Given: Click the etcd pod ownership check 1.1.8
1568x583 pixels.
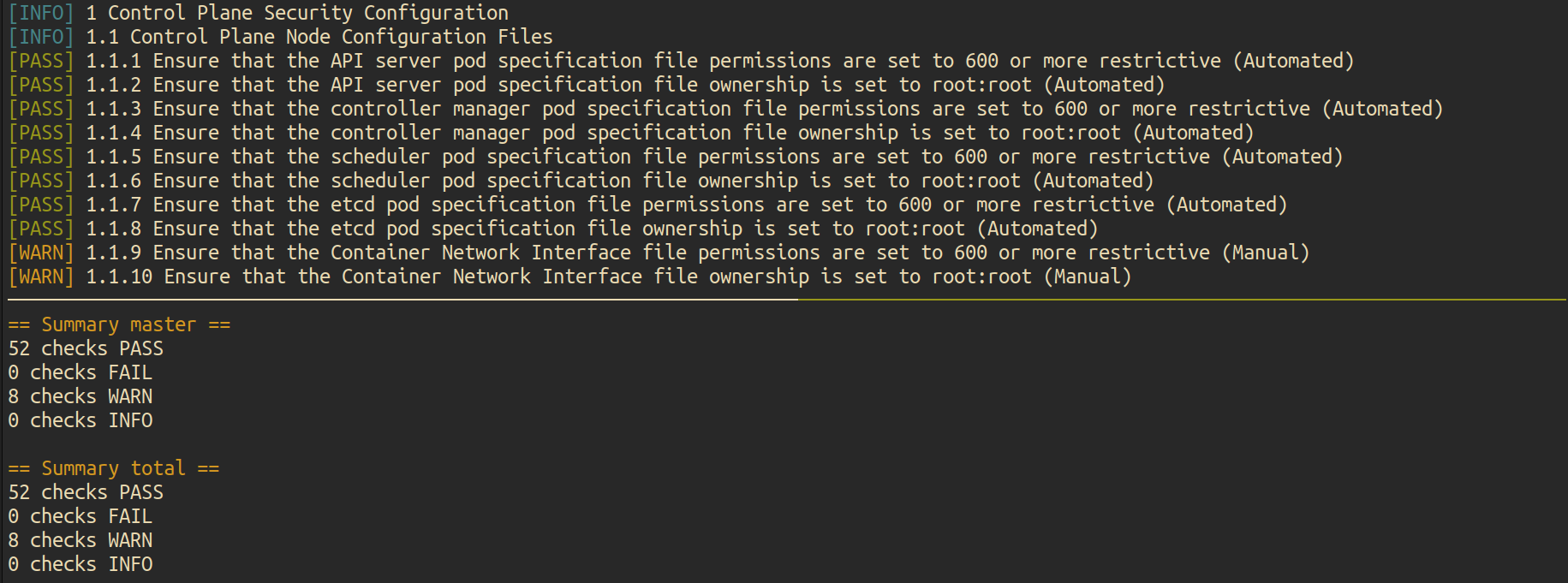Looking at the screenshot, I should tap(592, 229).
